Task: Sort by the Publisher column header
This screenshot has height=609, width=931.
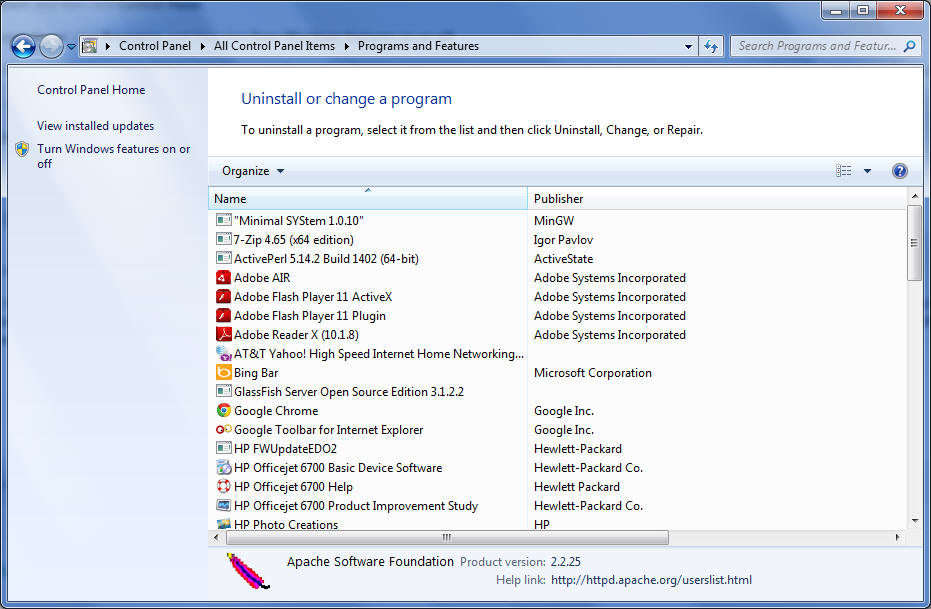Action: pyautogui.click(x=717, y=198)
